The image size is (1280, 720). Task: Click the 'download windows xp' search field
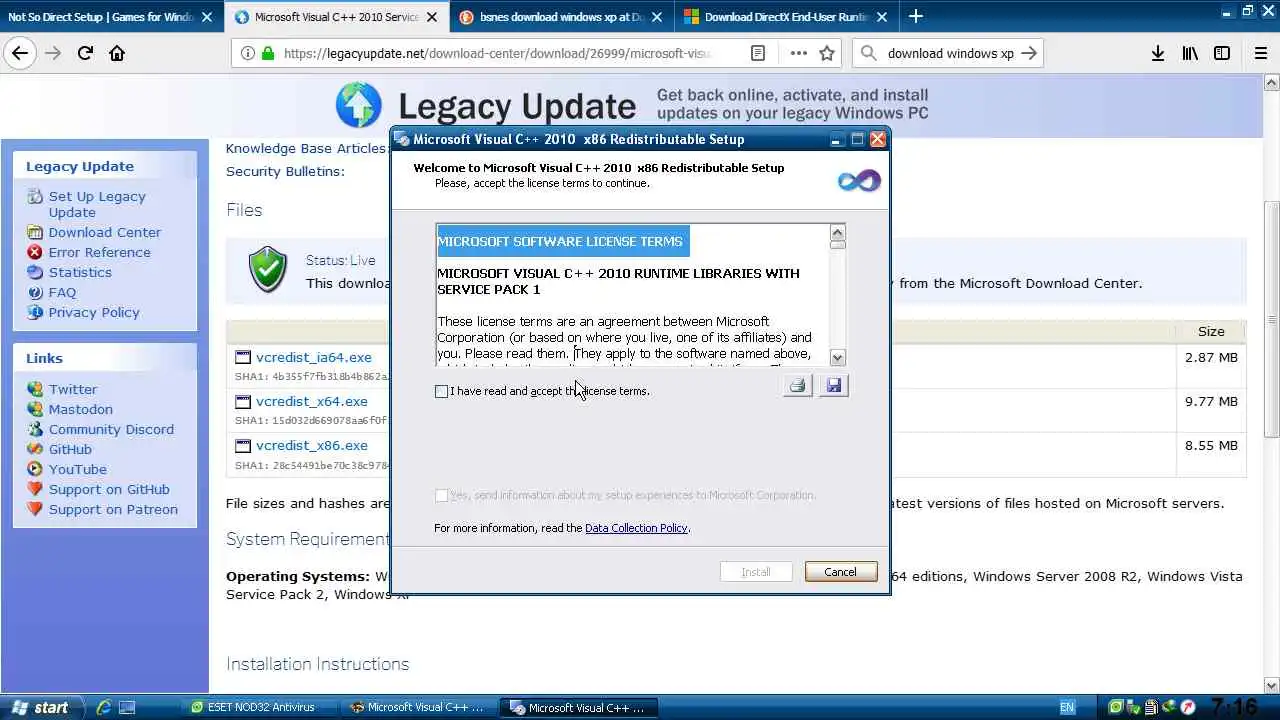click(x=950, y=53)
